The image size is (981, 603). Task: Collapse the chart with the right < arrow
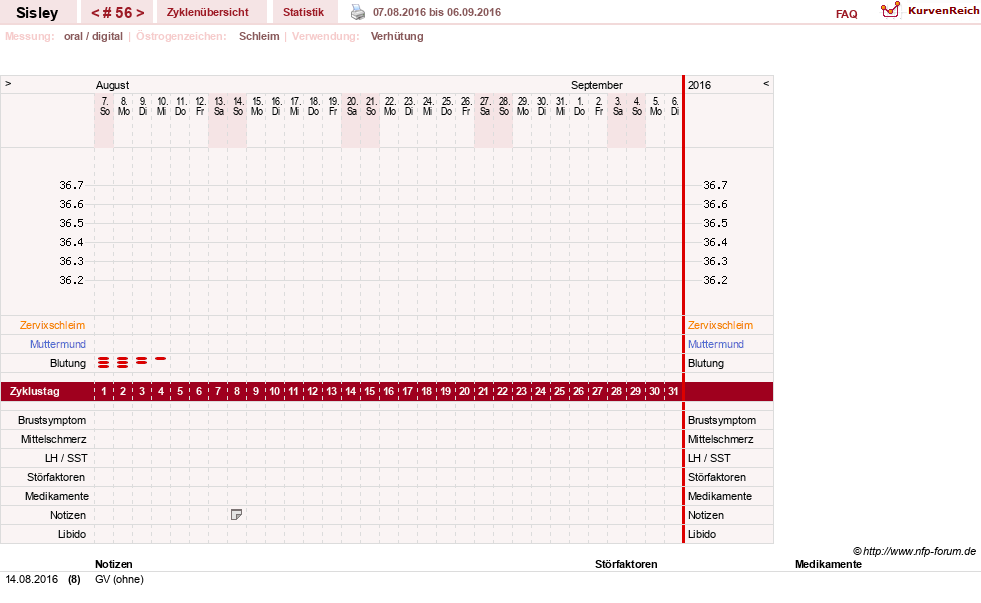(x=766, y=83)
